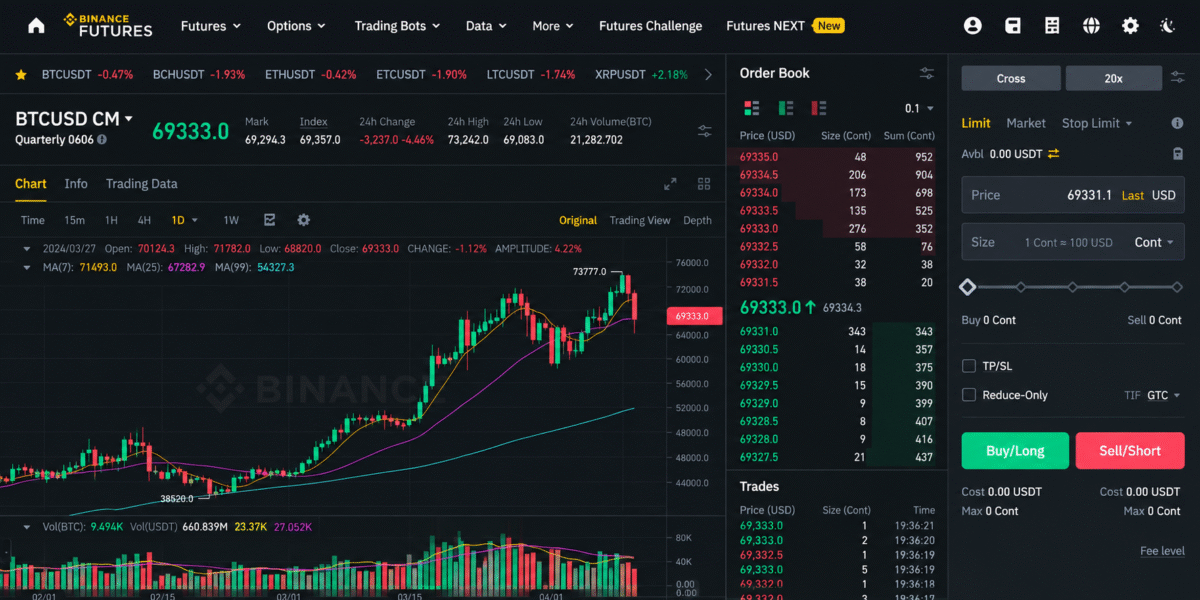Change the size unit Cont dropdown
The width and height of the screenshot is (1200, 600).
click(1153, 242)
